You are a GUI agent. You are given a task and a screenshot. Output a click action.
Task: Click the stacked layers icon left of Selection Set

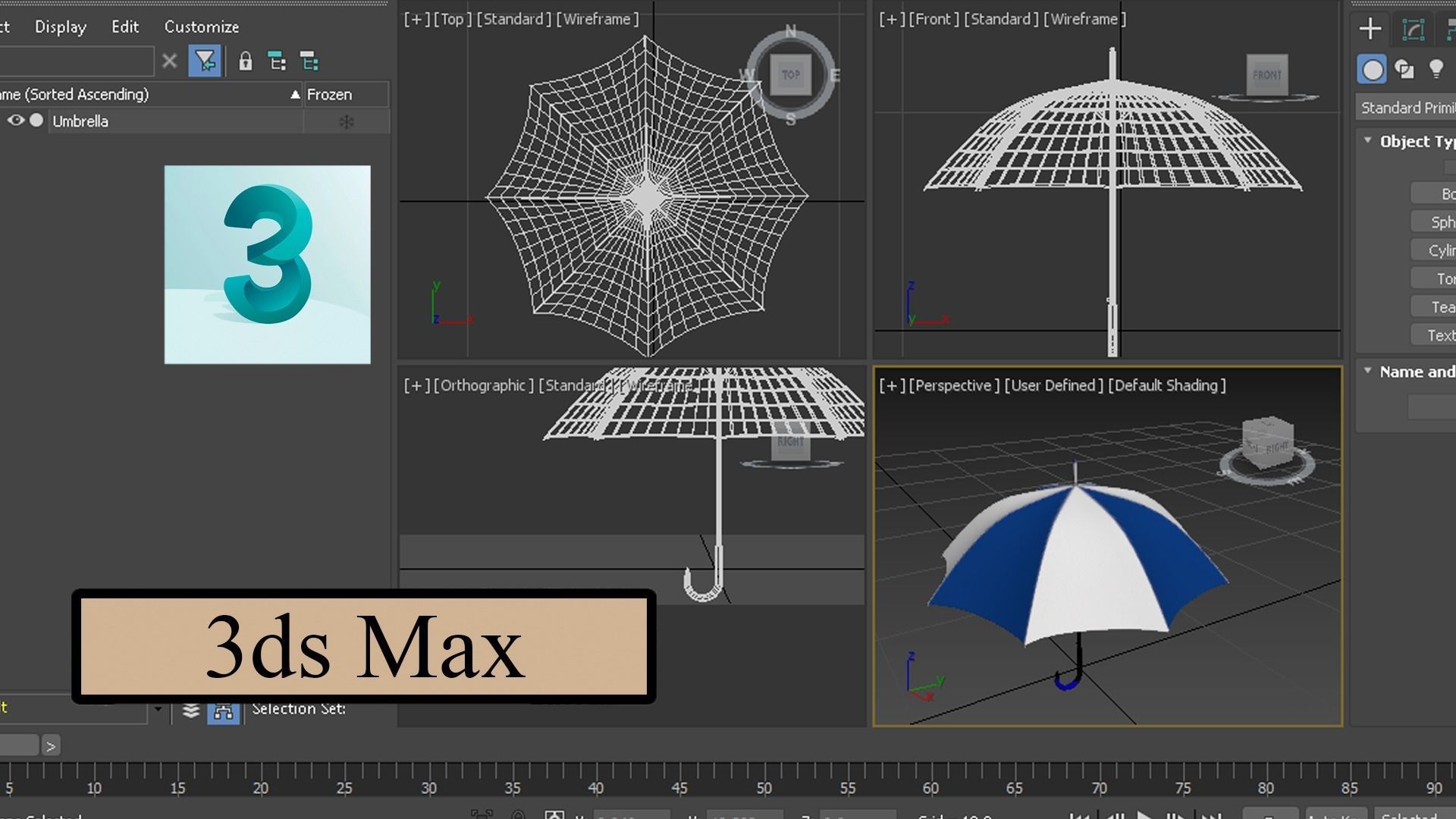[191, 711]
